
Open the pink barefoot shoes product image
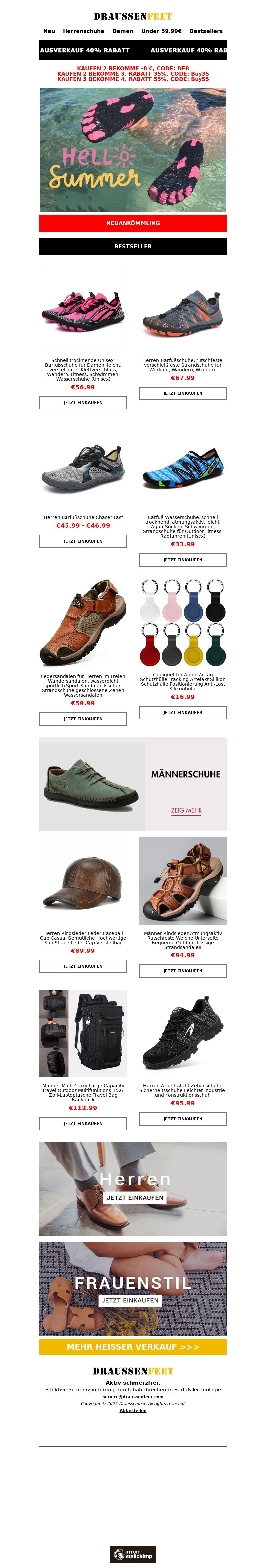(x=83, y=308)
